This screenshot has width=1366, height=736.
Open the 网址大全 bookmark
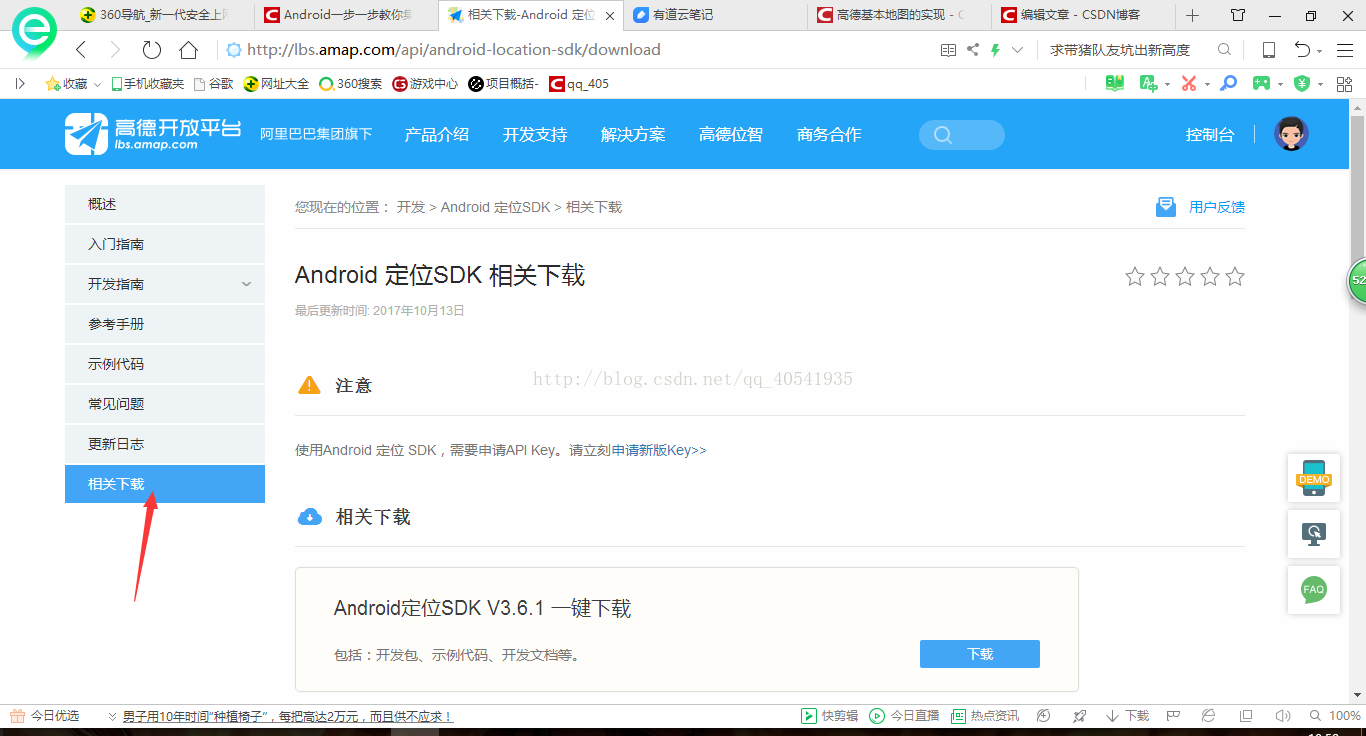[x=277, y=84]
